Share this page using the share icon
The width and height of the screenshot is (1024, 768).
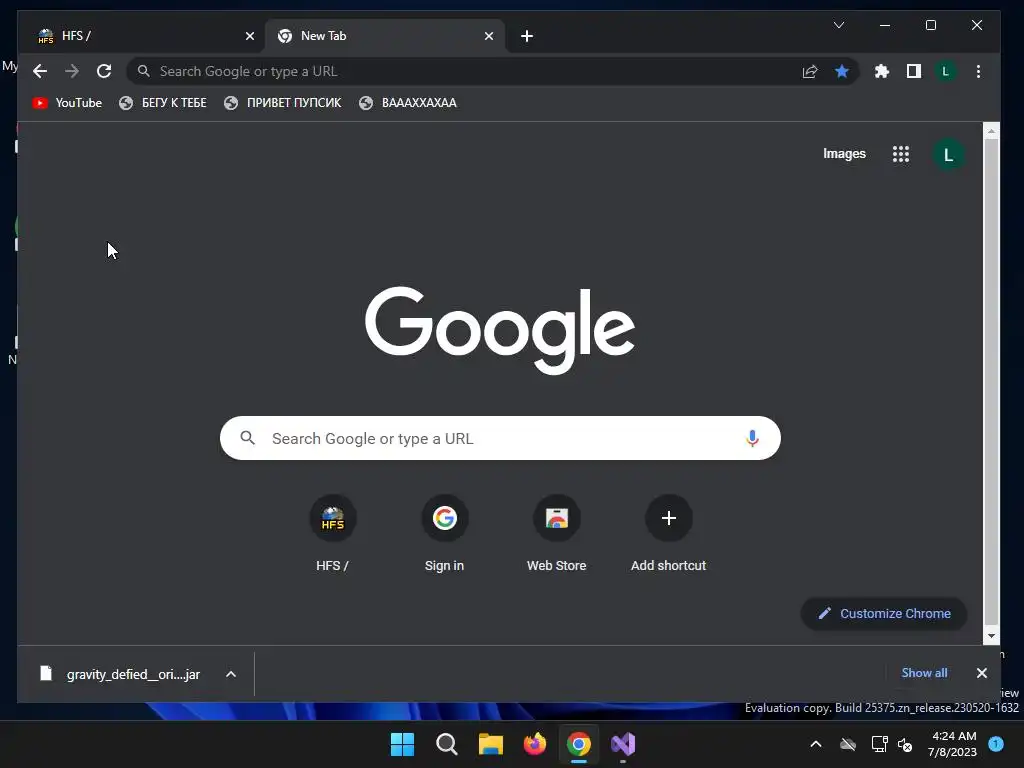[810, 71]
